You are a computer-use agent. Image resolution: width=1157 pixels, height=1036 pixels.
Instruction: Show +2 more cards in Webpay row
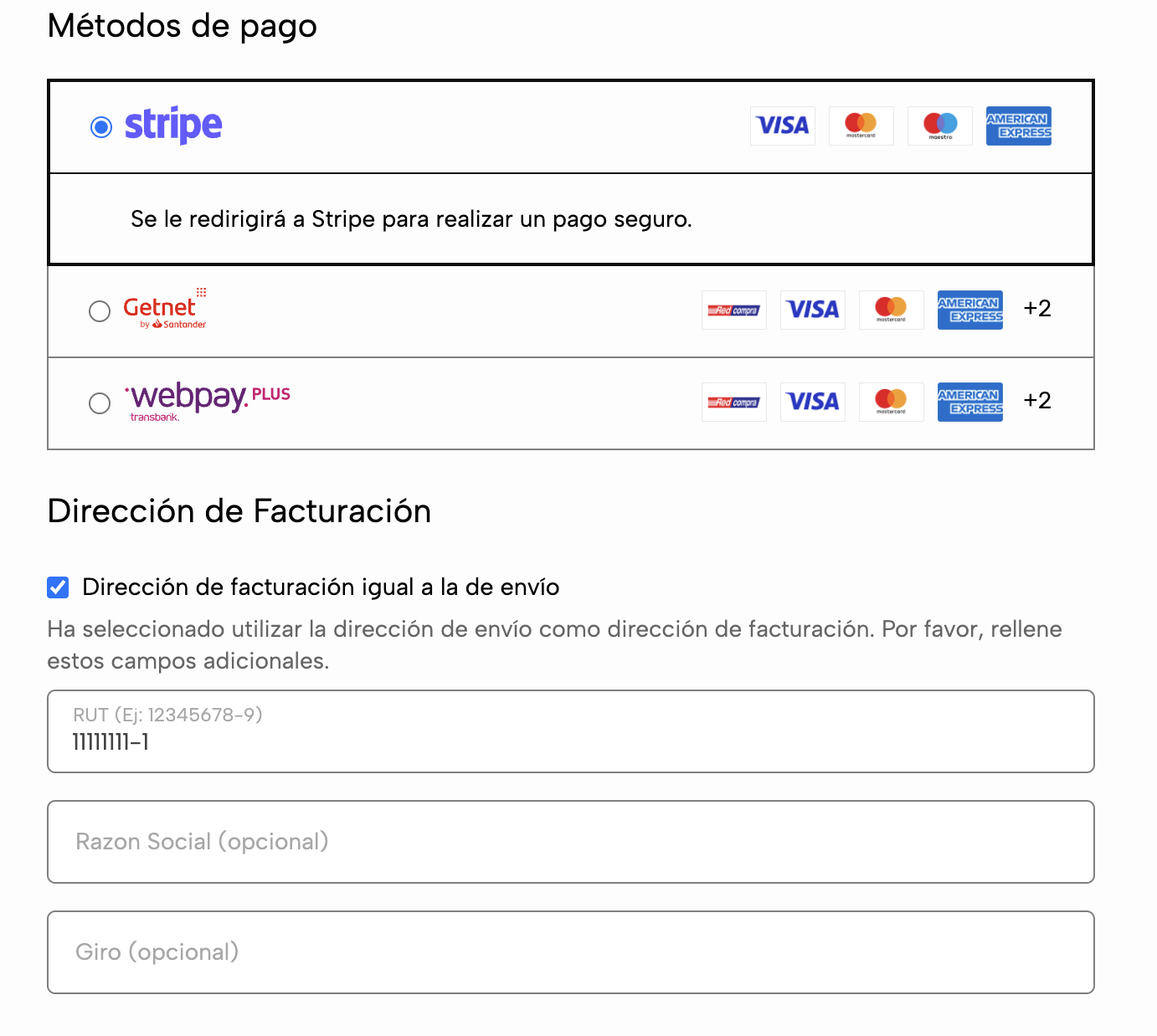pos(1037,401)
